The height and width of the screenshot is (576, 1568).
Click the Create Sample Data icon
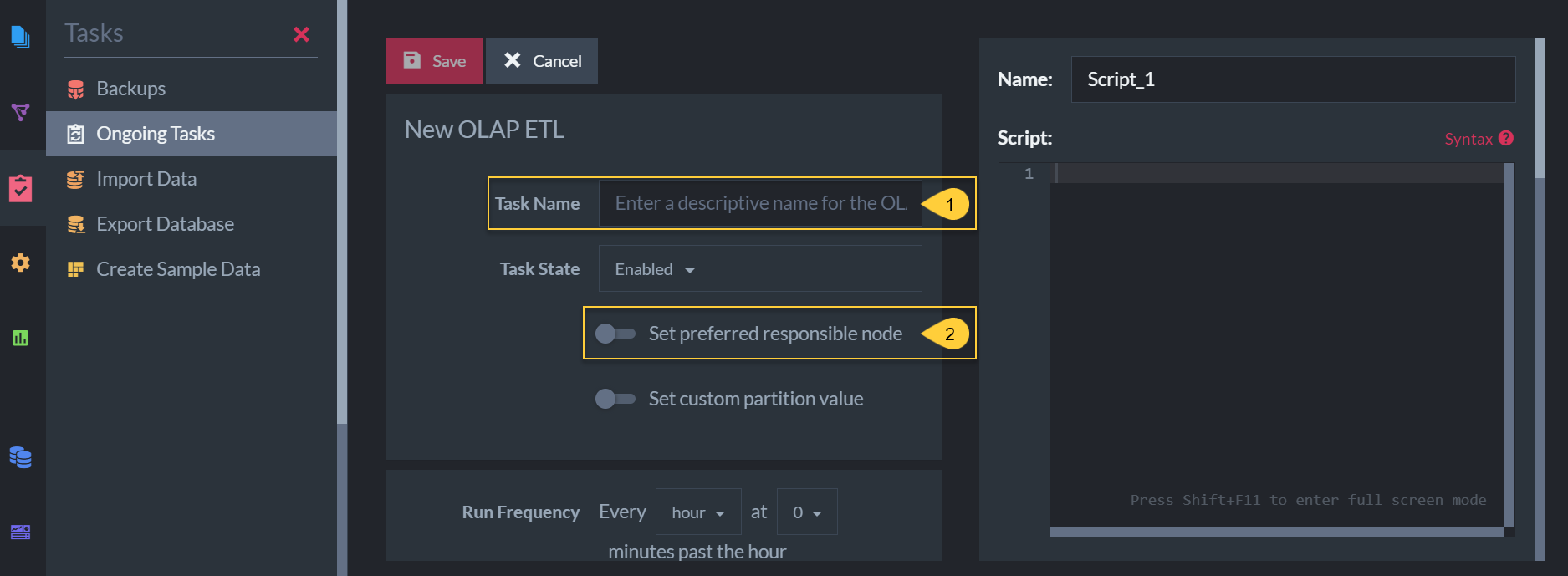tap(75, 269)
